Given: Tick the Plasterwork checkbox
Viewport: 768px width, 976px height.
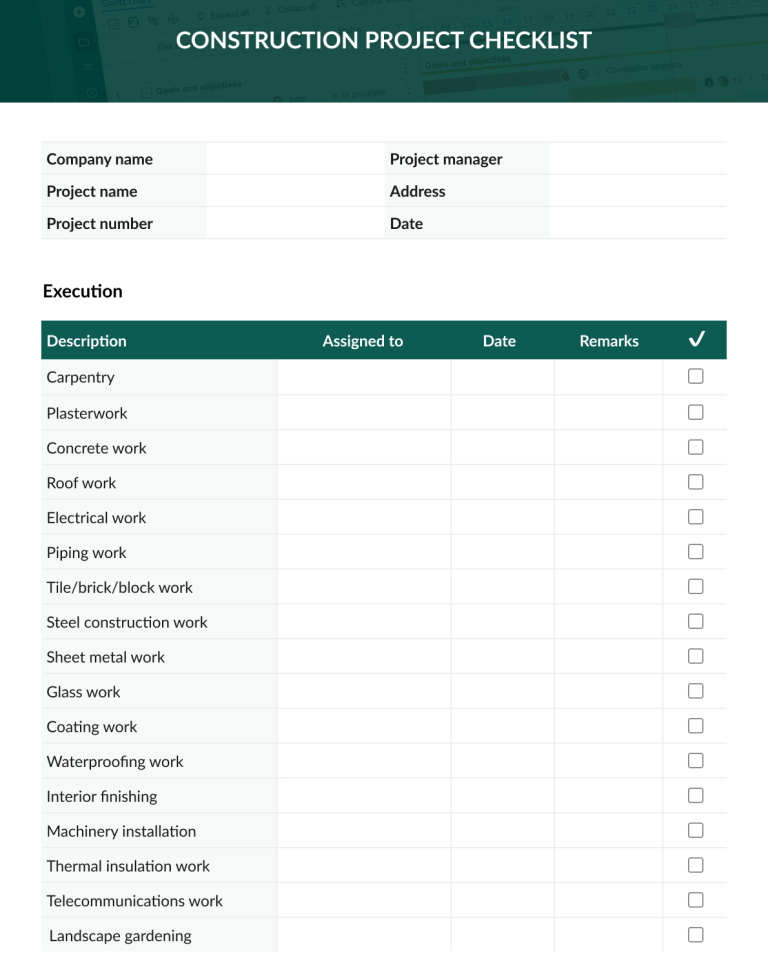Looking at the screenshot, I should (x=696, y=412).
